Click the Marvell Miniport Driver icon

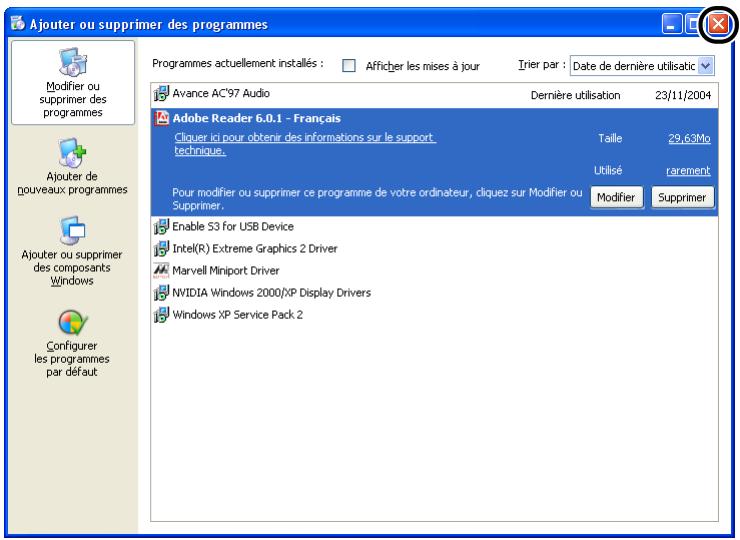tap(161, 270)
